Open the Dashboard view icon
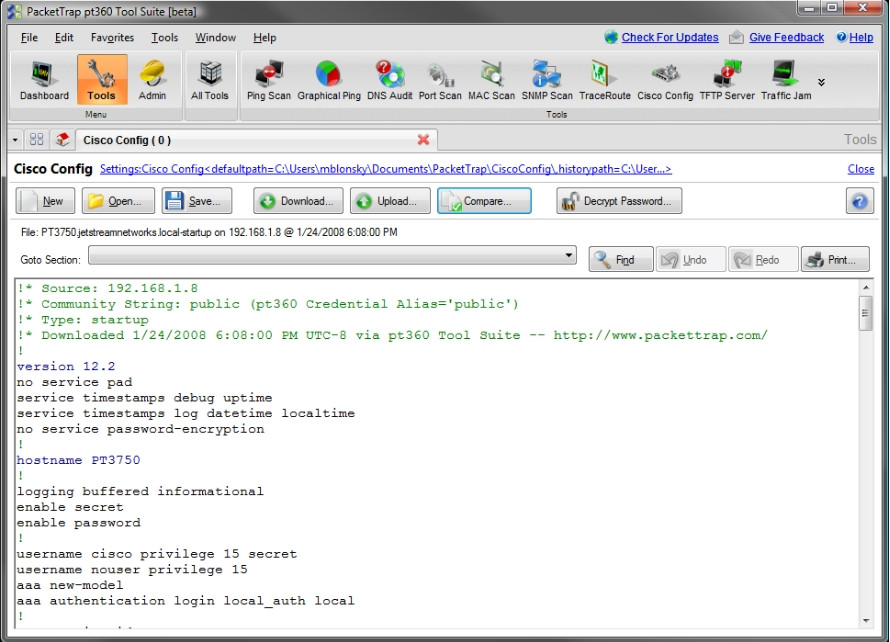The width and height of the screenshot is (890, 642). click(x=44, y=80)
